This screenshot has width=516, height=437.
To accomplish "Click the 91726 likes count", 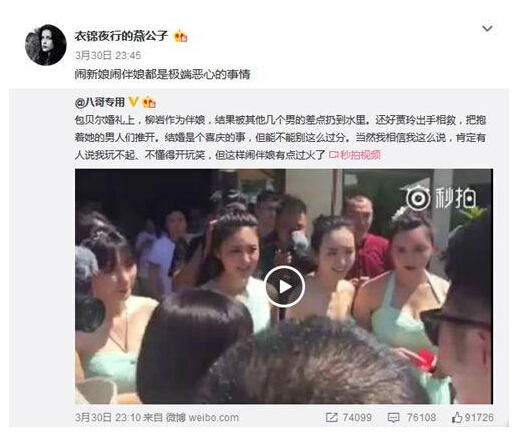I will [479, 417].
